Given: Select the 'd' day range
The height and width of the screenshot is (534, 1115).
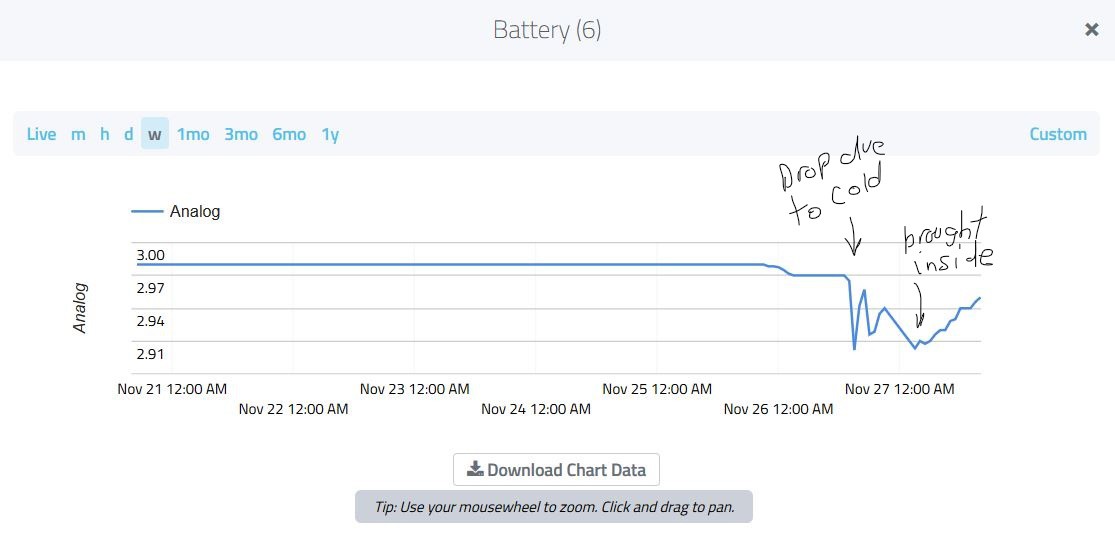Looking at the screenshot, I should [x=129, y=134].
